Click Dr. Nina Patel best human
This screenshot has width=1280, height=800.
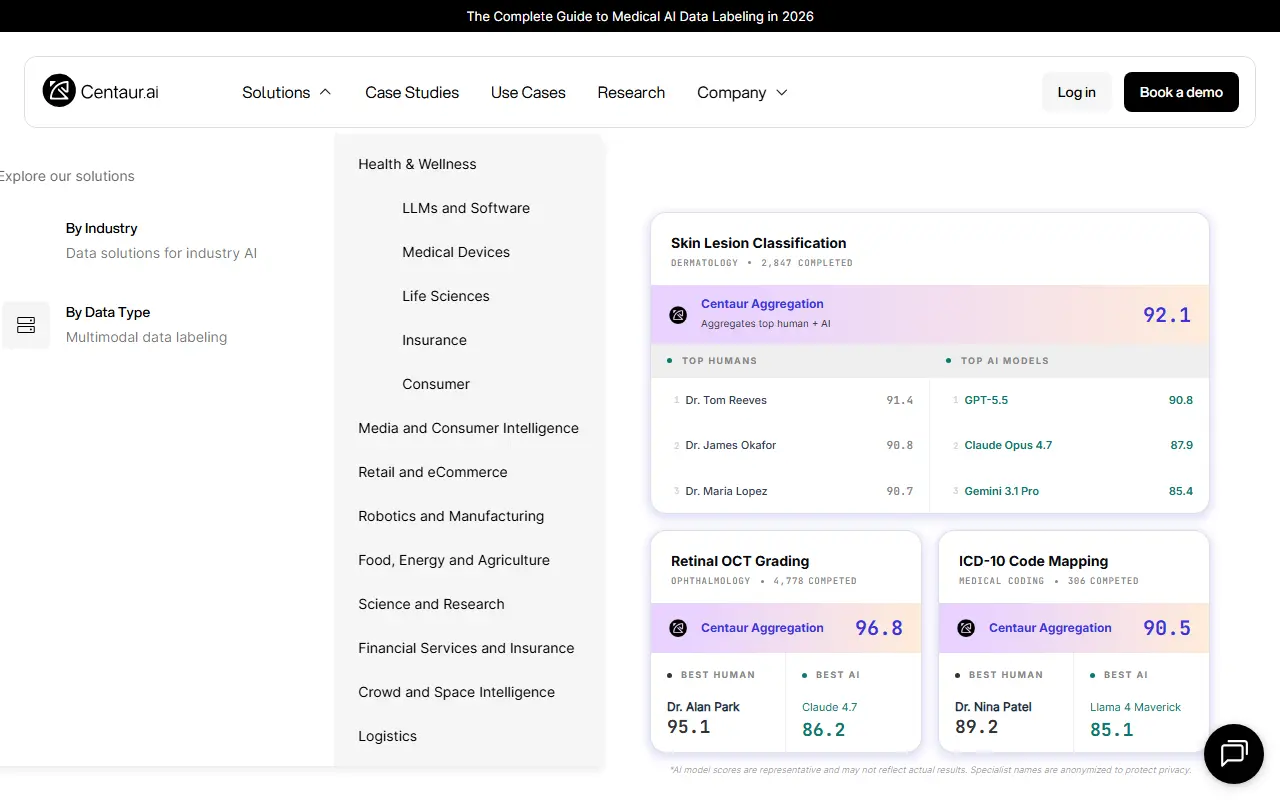coord(993,707)
